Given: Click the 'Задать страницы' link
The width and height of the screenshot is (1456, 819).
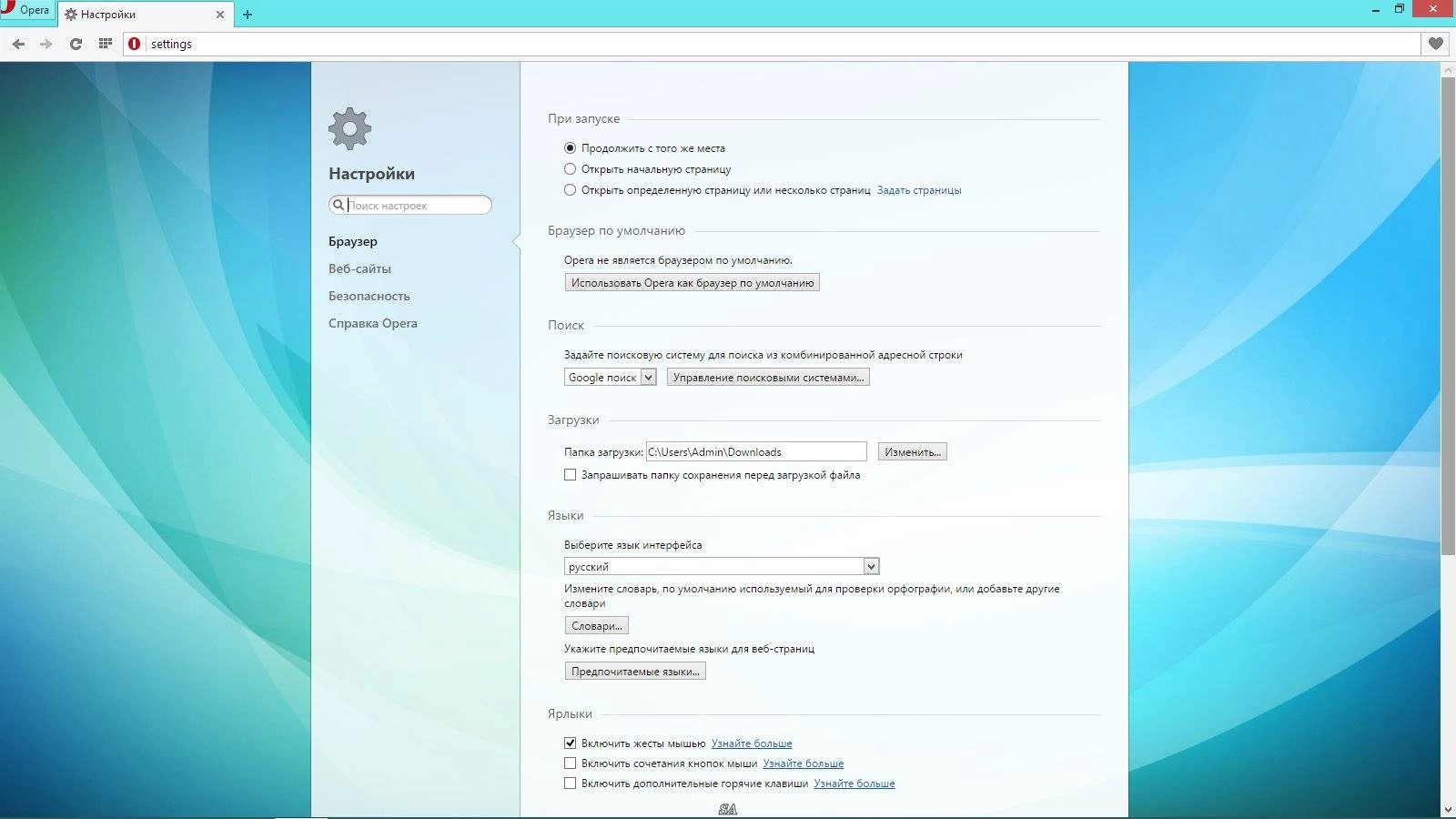Looking at the screenshot, I should 919,190.
